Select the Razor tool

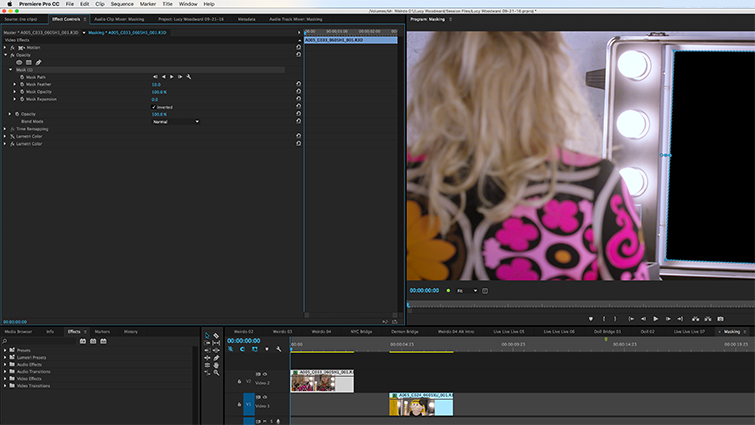tap(216, 335)
